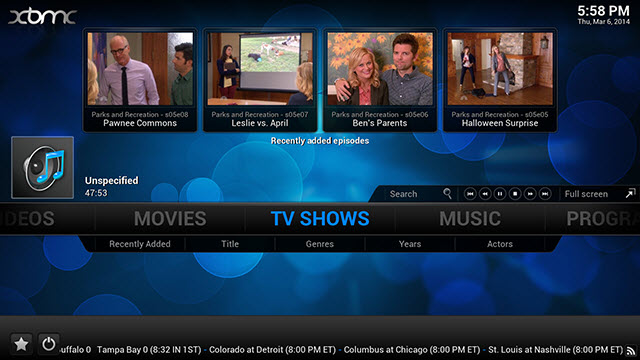Browse TV shows by Title

(x=230, y=244)
